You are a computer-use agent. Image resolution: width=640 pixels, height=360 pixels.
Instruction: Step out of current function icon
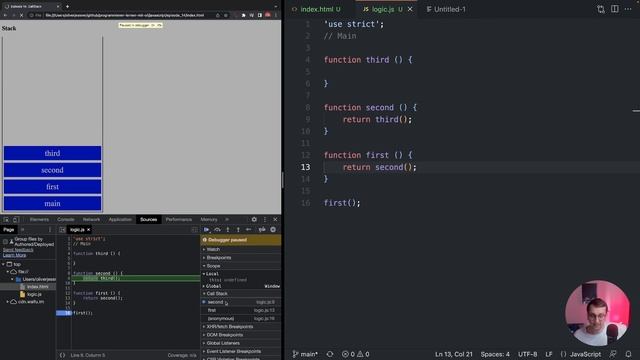[238, 230]
